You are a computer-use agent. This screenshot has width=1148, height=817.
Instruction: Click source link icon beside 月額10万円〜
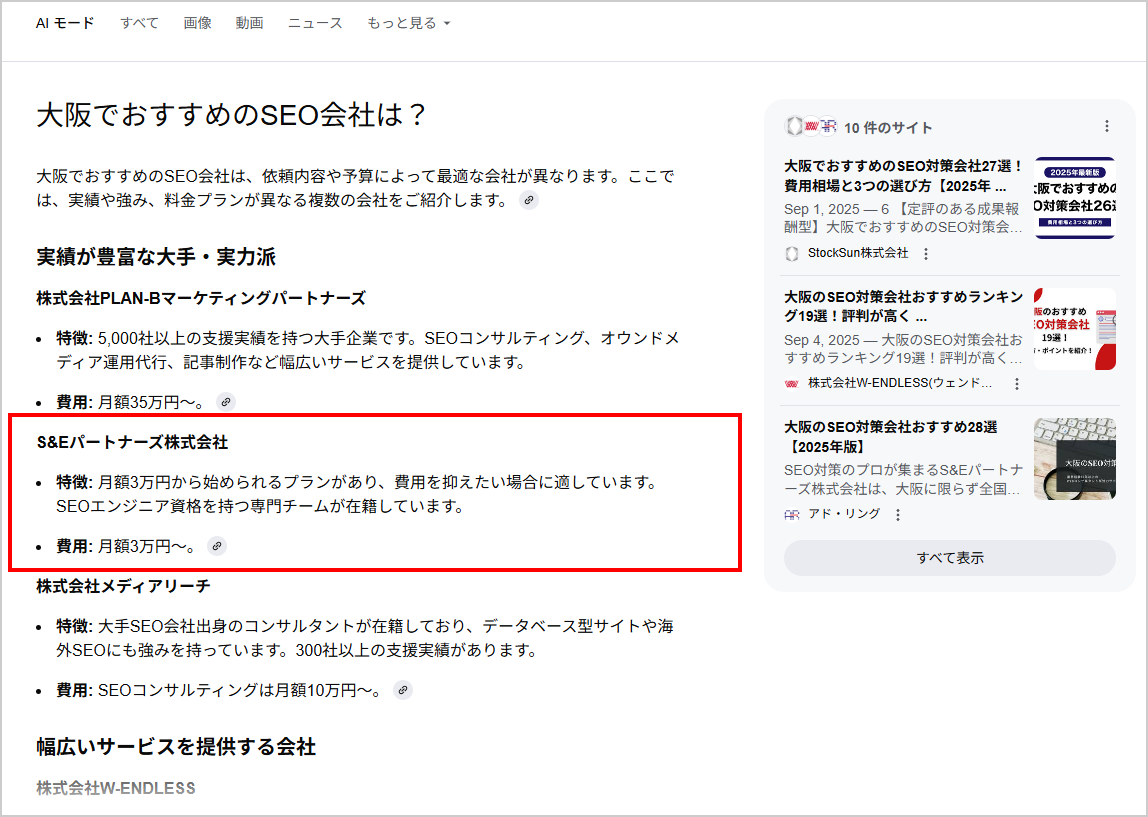(x=402, y=690)
